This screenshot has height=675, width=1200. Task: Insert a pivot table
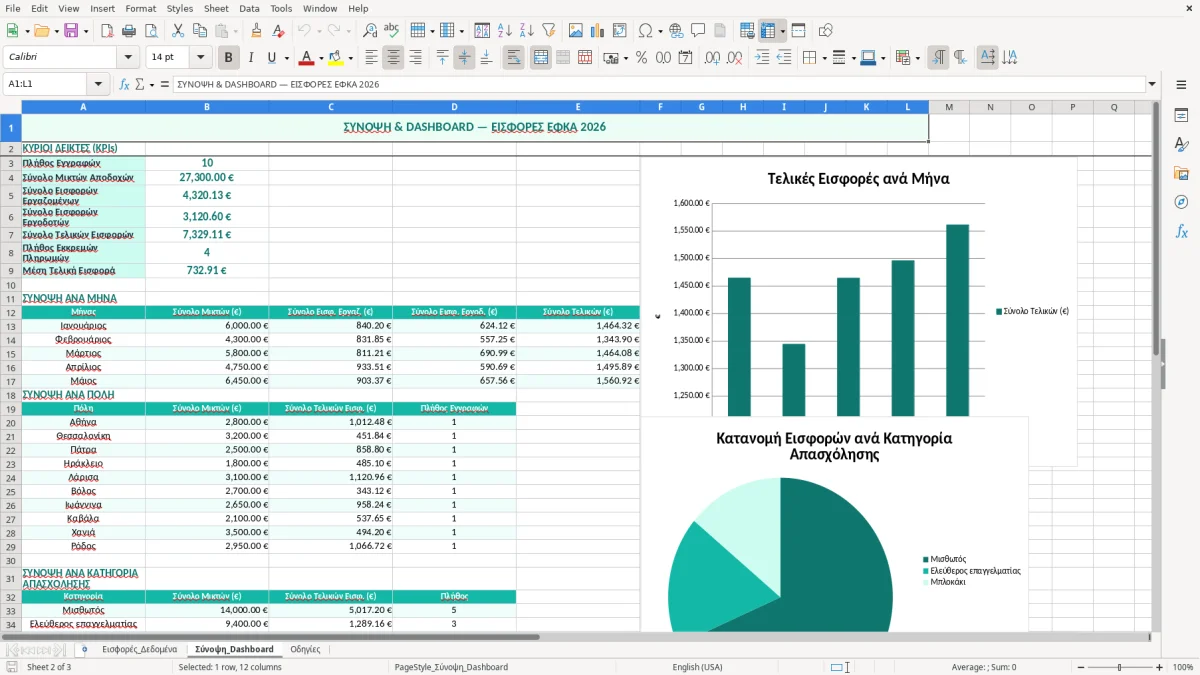point(619,31)
